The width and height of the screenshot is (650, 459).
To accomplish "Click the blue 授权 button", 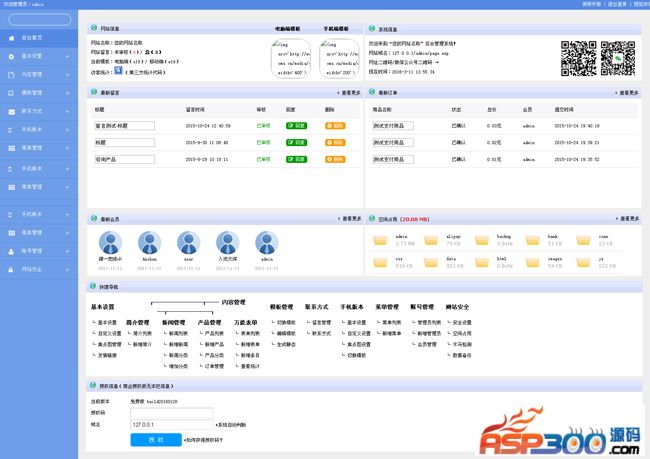I will [x=156, y=438].
